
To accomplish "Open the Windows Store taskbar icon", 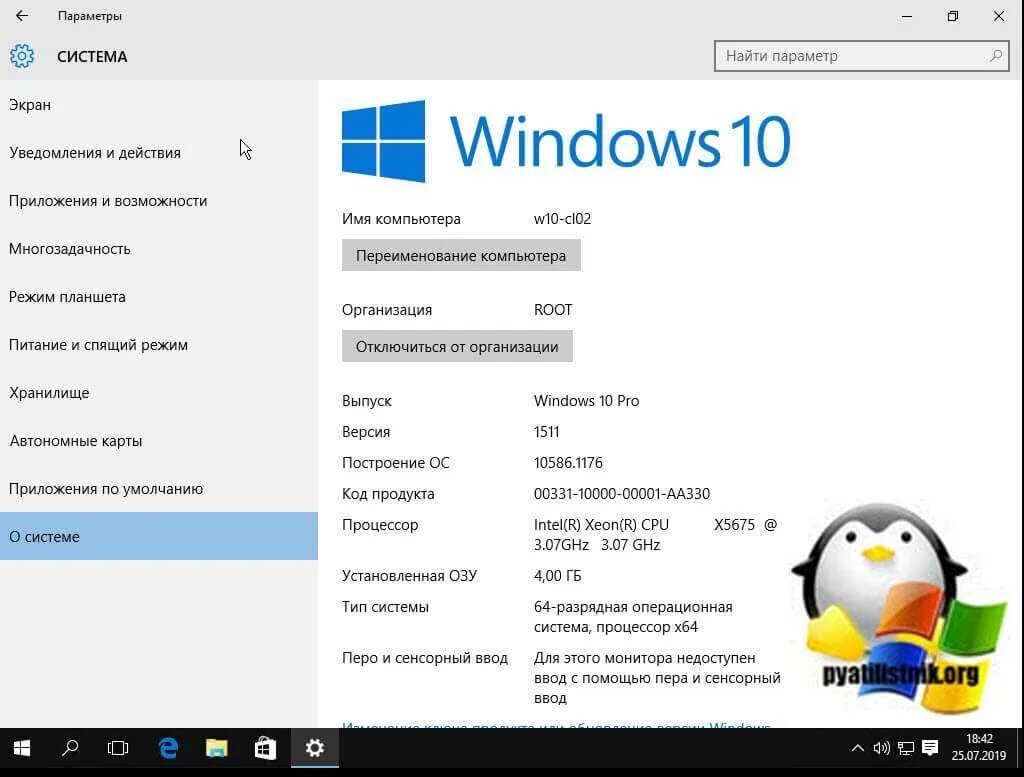I will [265, 748].
